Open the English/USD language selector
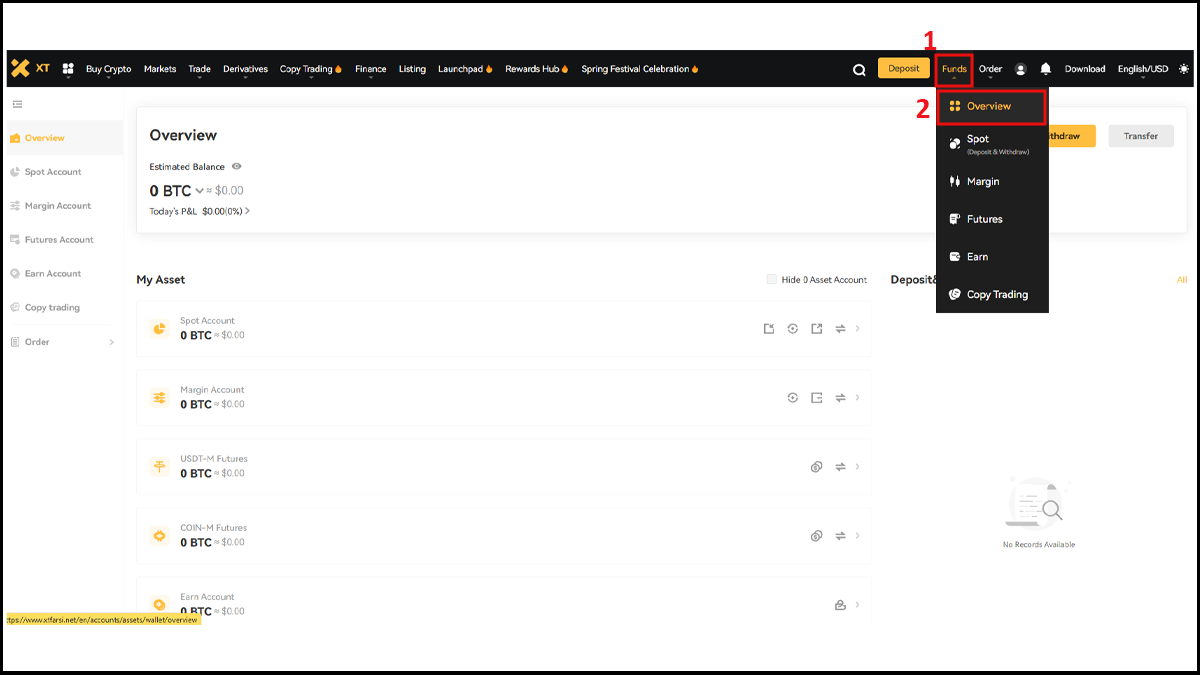 coord(1143,69)
